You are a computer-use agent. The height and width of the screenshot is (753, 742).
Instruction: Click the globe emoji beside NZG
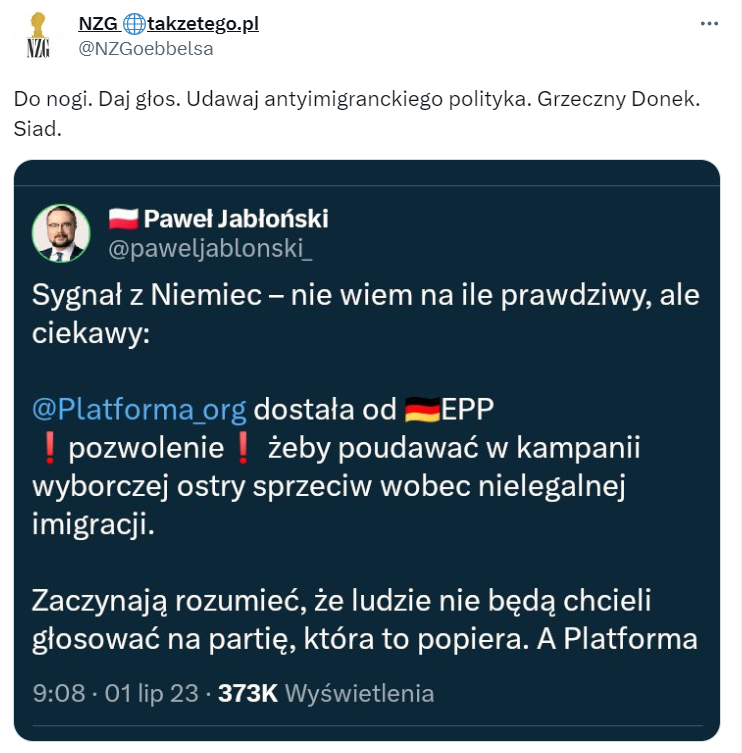pos(134,24)
